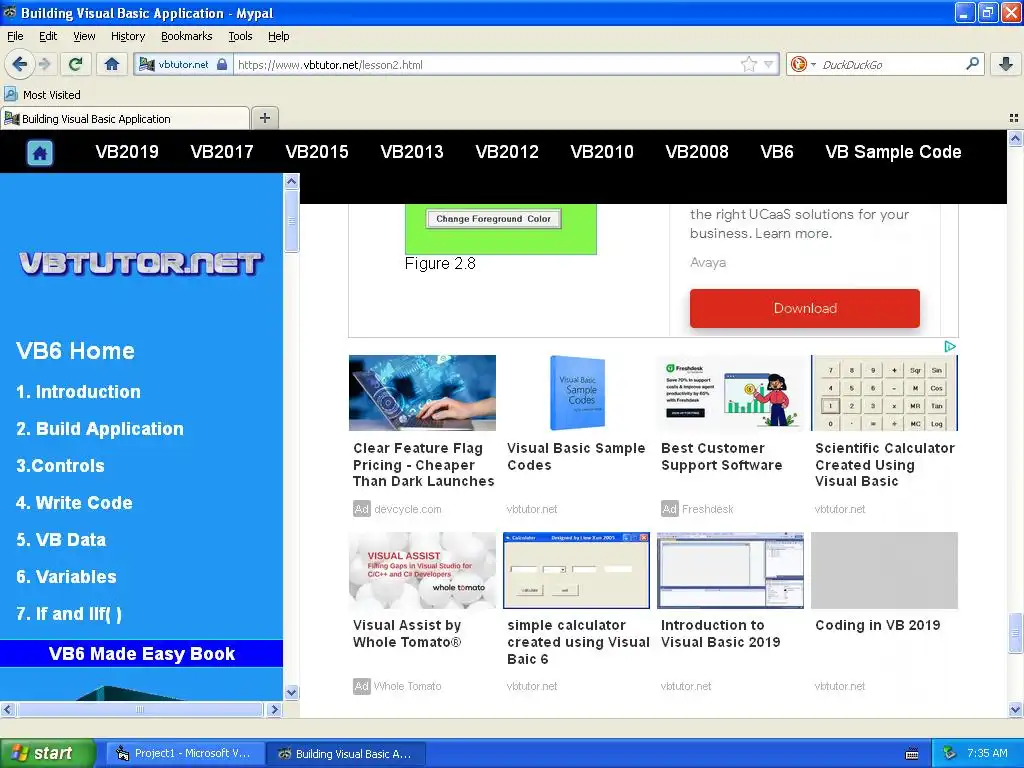
Task: Open the VB2017 navigation link
Action: click(222, 152)
